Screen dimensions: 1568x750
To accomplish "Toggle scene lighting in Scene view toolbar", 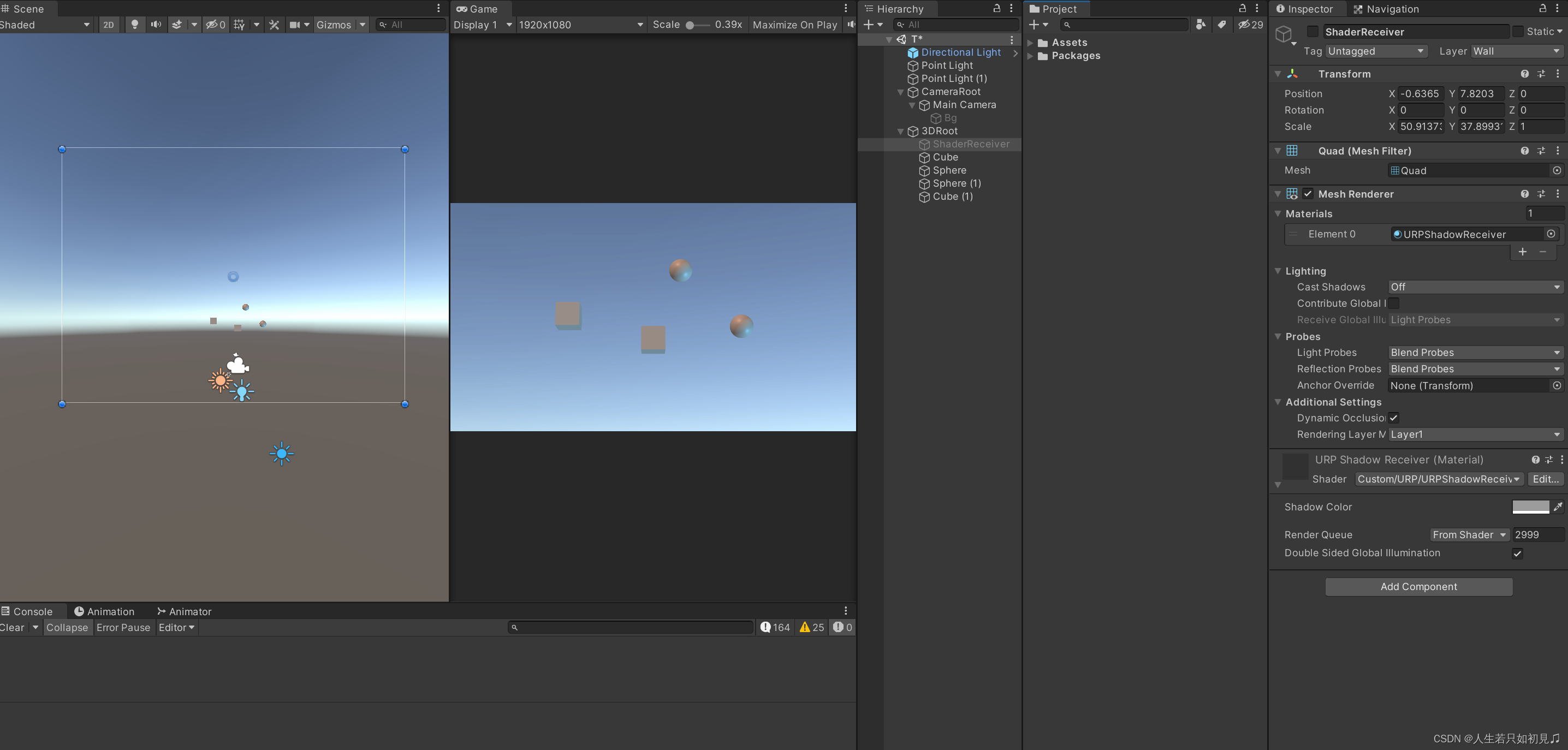I will [135, 25].
